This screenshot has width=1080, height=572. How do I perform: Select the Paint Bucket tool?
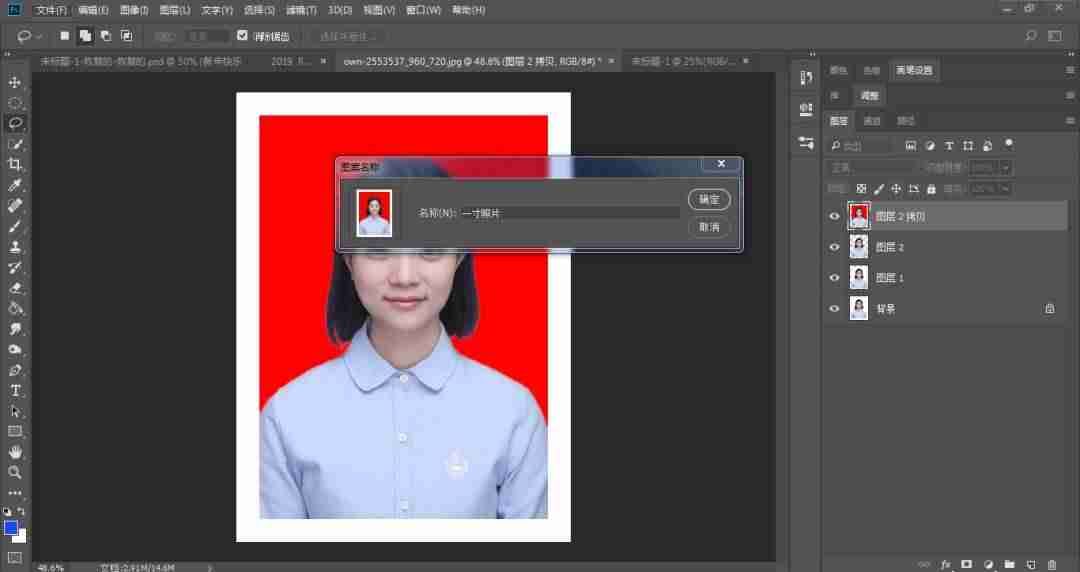click(x=14, y=308)
